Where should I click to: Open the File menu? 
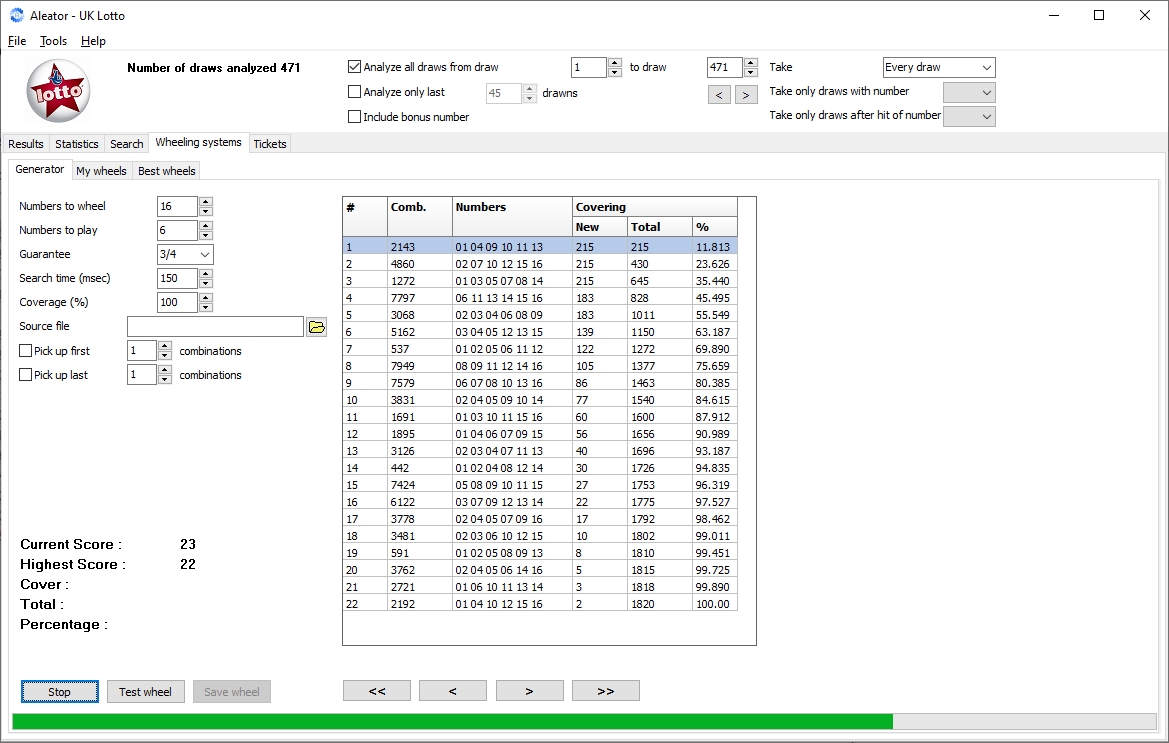[x=17, y=41]
